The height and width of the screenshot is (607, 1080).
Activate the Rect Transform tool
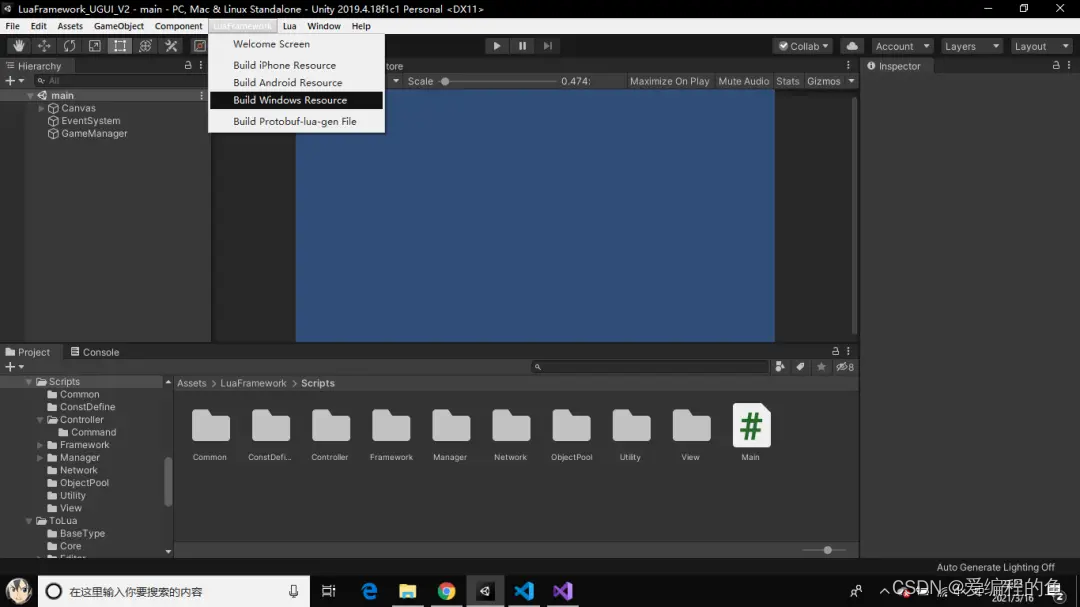pos(119,45)
